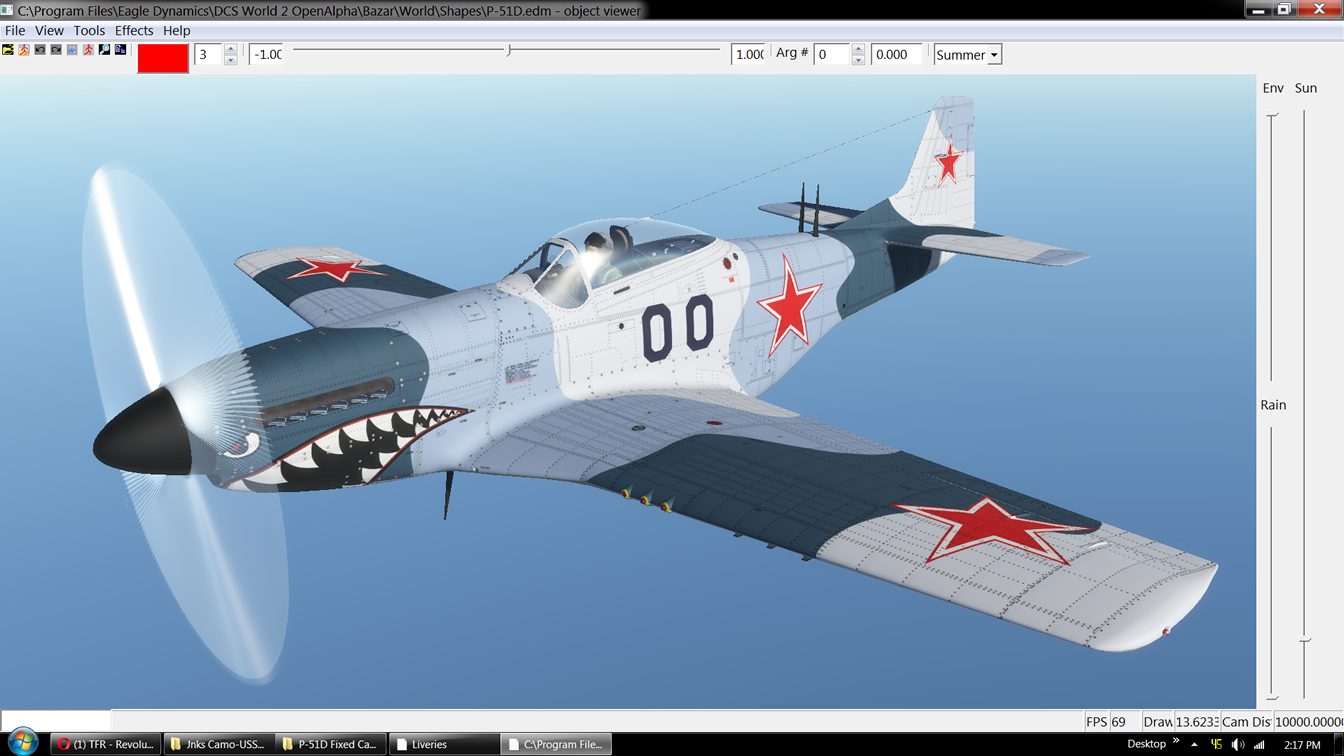Click the yellow open folder toolbar icon
This screenshot has height=756, width=1344.
coord(8,50)
